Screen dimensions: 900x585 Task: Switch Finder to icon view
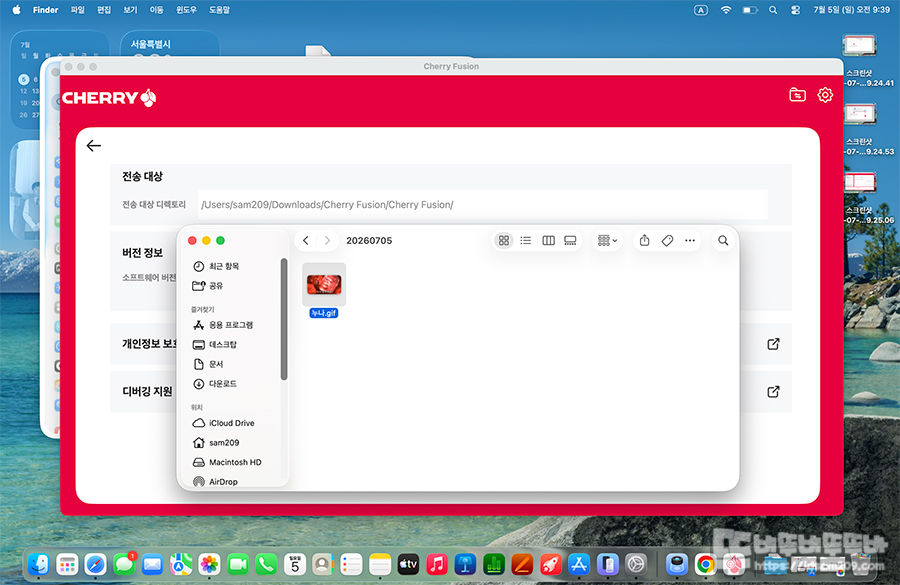tap(503, 241)
